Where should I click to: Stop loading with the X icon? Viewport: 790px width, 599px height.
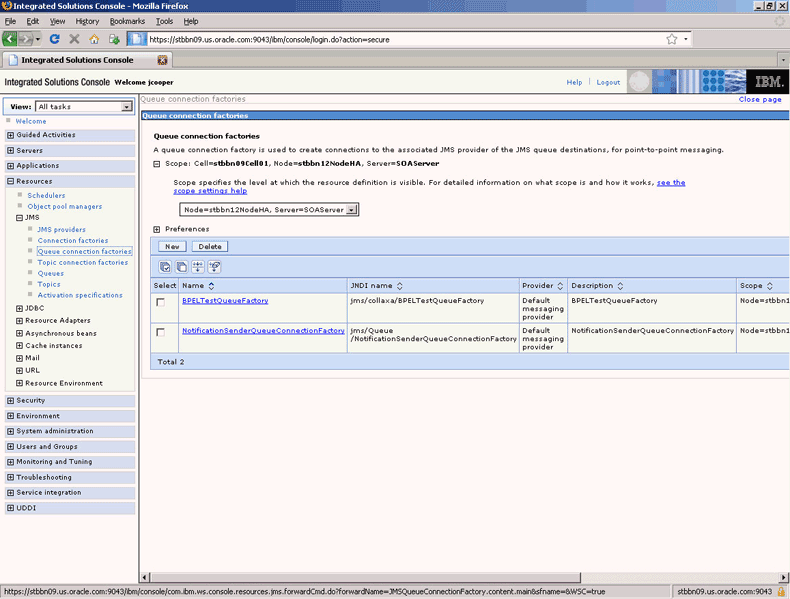coord(74,39)
